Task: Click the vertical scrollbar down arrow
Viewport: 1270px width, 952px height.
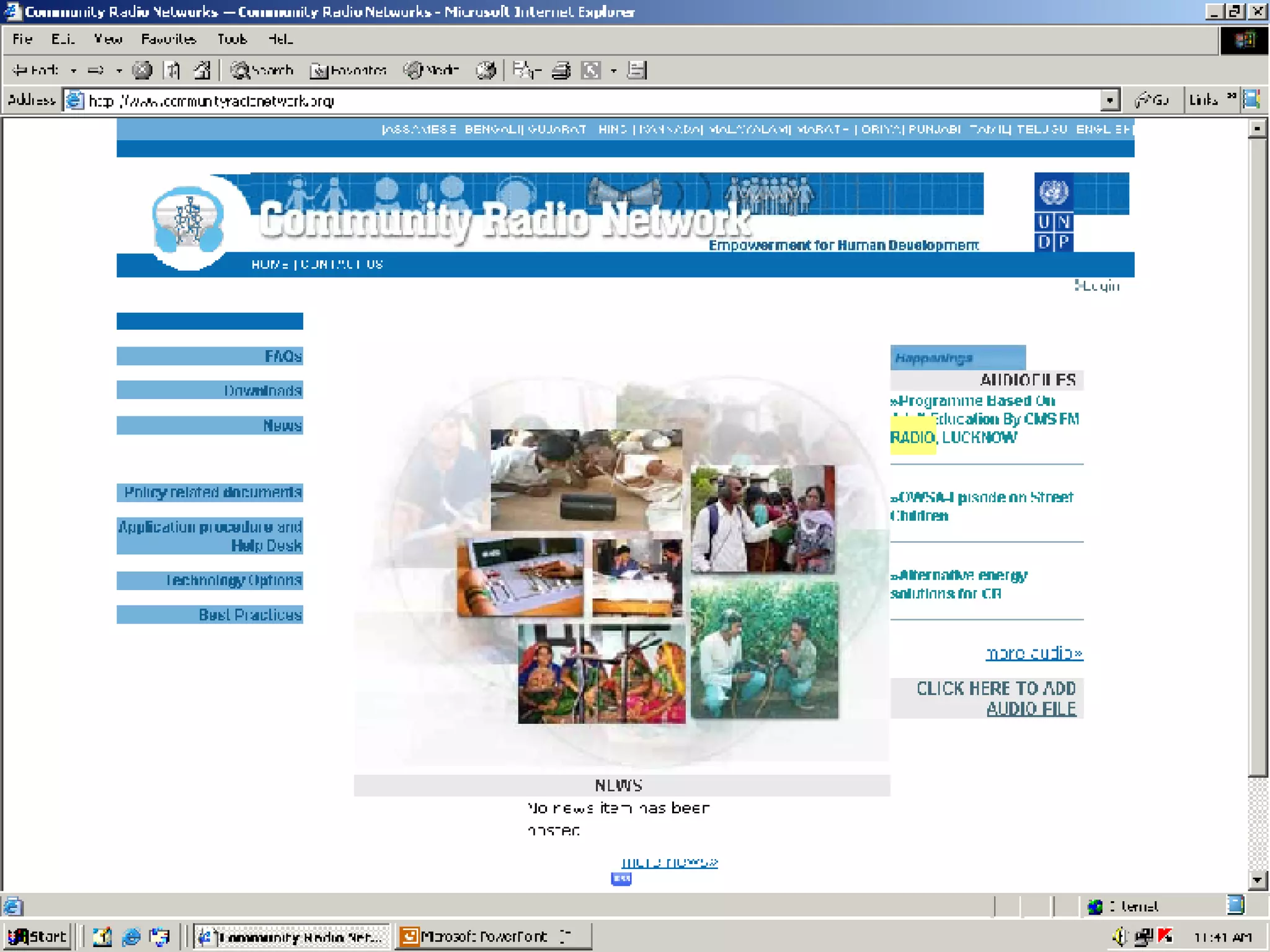Action: click(x=1257, y=879)
